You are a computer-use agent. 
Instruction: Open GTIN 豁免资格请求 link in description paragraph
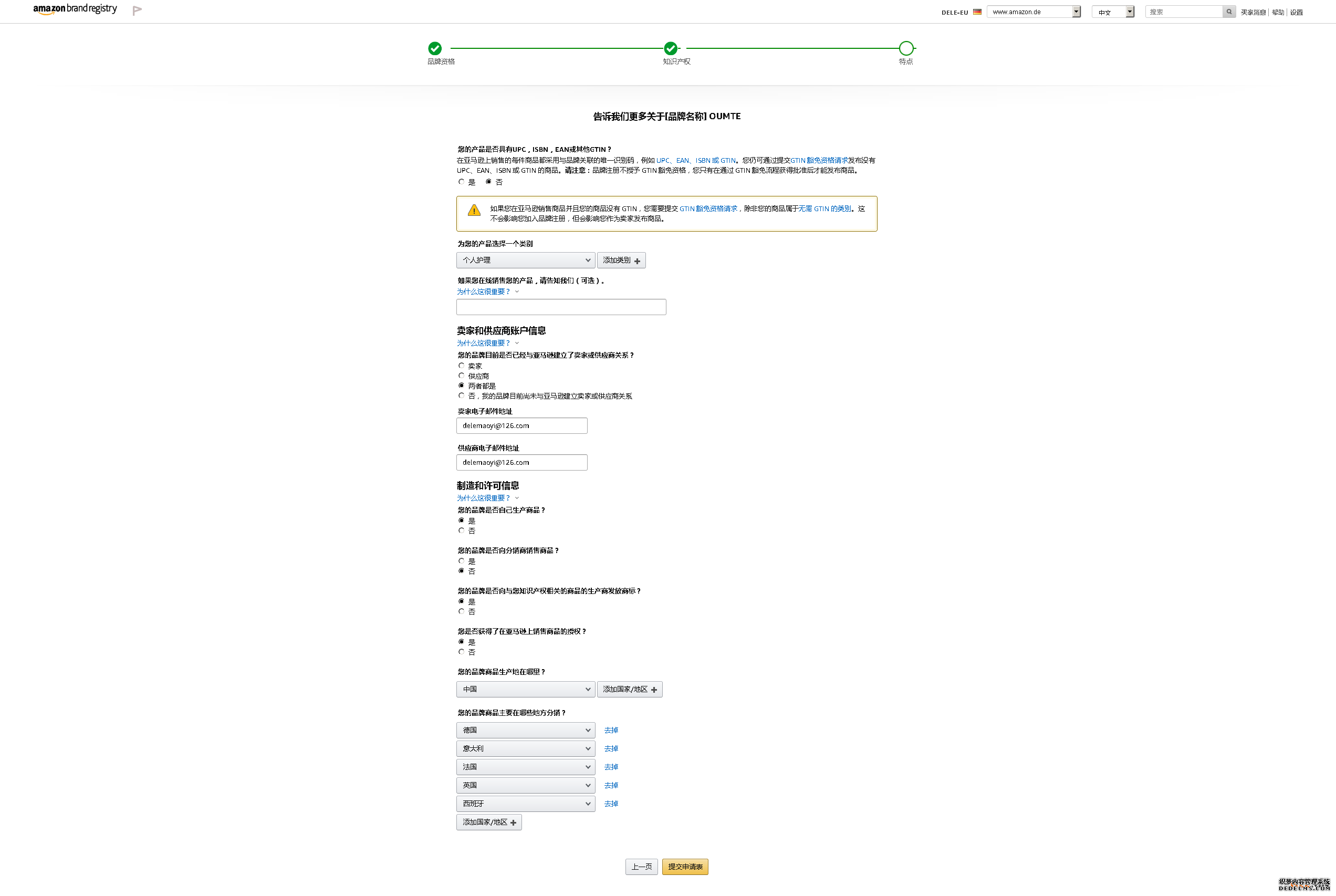click(819, 161)
